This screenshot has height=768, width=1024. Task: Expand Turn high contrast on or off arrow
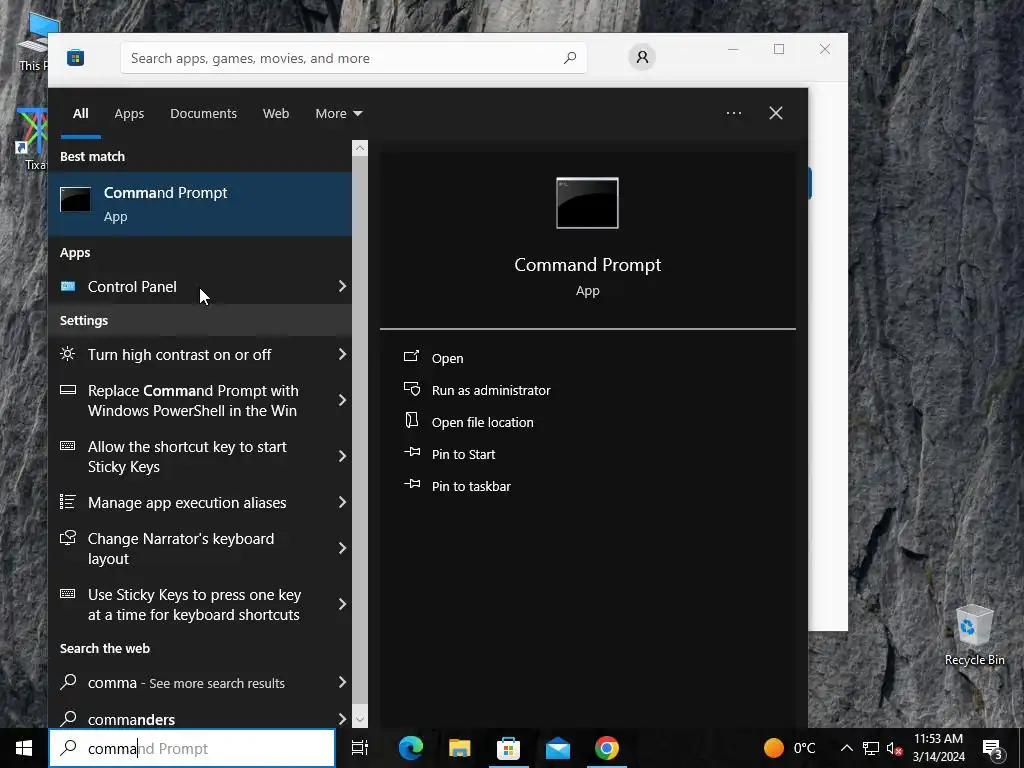pos(342,354)
